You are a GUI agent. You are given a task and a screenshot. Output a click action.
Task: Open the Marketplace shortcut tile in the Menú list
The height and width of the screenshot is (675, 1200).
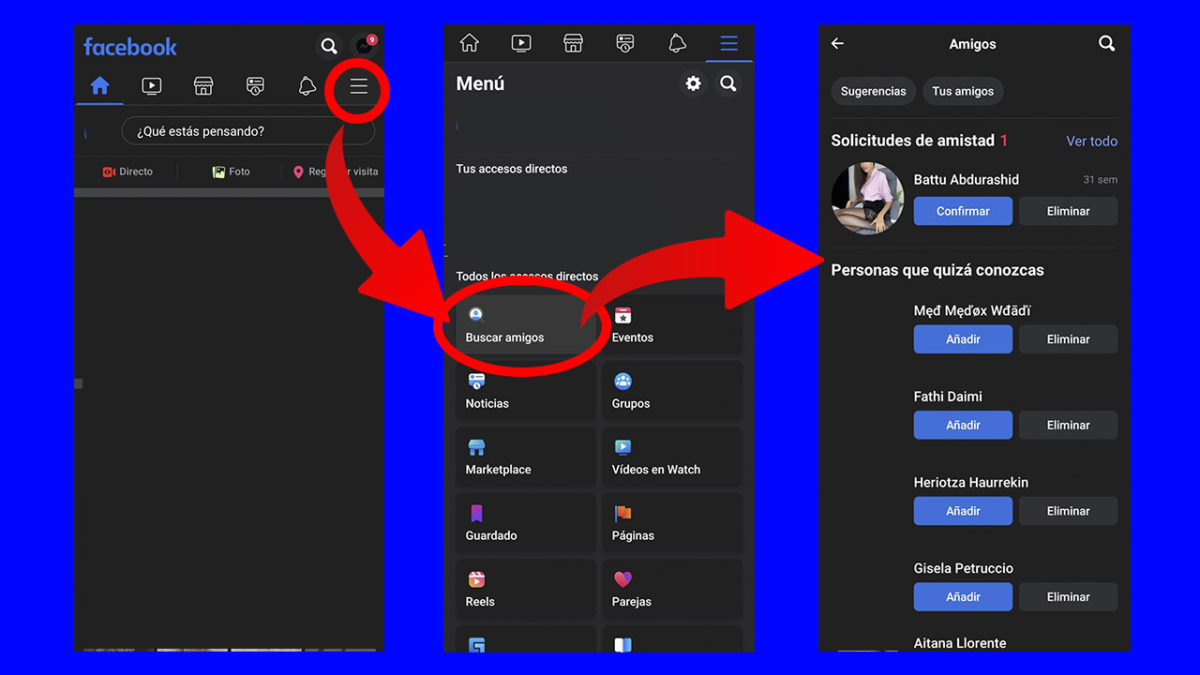pyautogui.click(x=525, y=458)
